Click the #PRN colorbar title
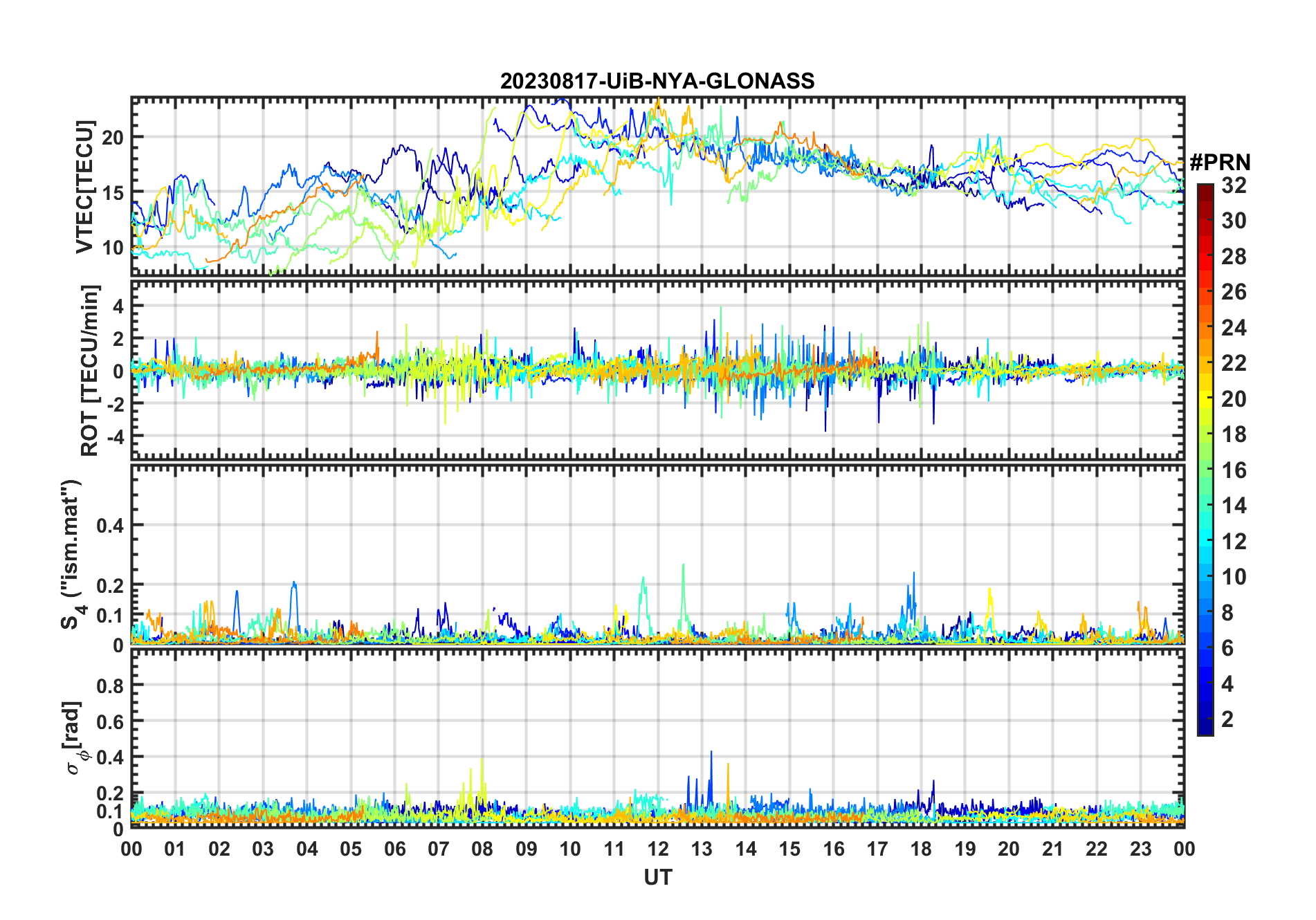The height and width of the screenshot is (920, 1316). click(x=1221, y=163)
